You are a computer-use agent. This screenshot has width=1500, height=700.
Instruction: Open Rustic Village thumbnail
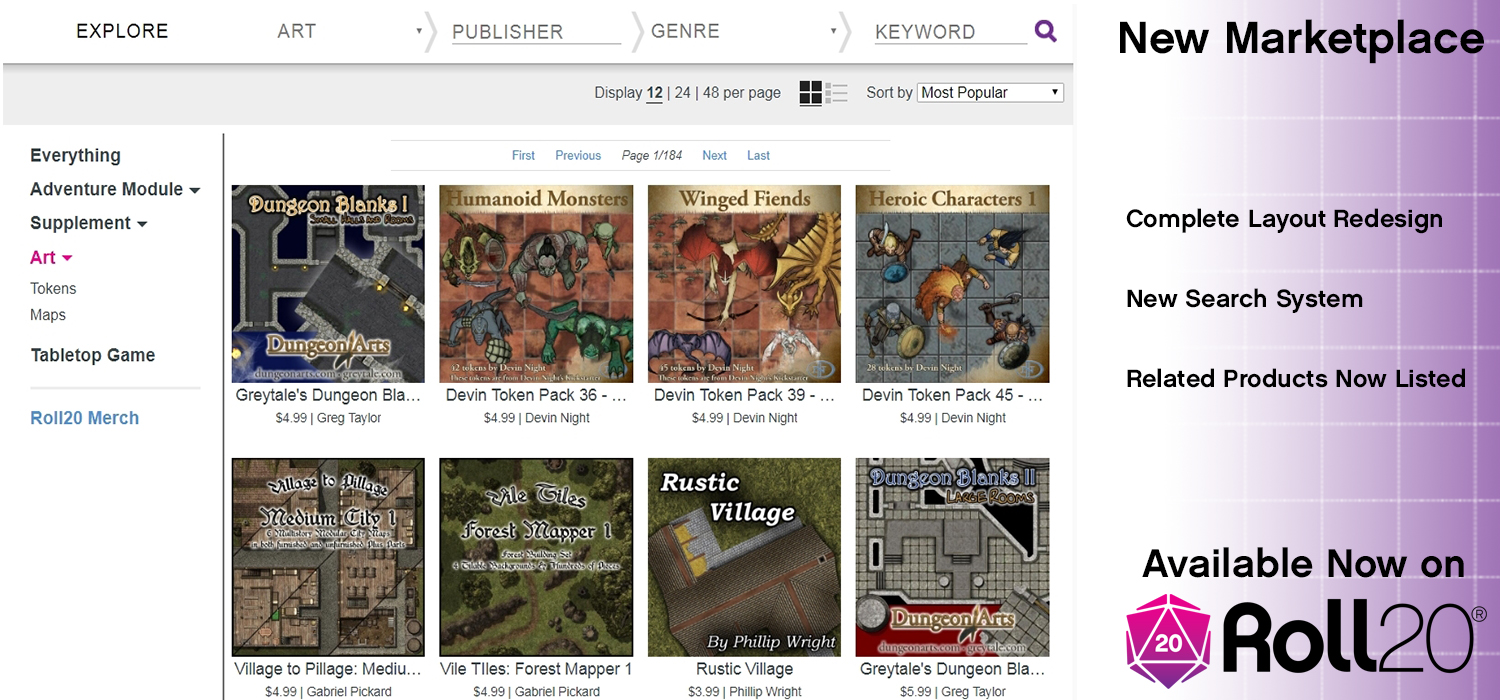tap(744, 557)
